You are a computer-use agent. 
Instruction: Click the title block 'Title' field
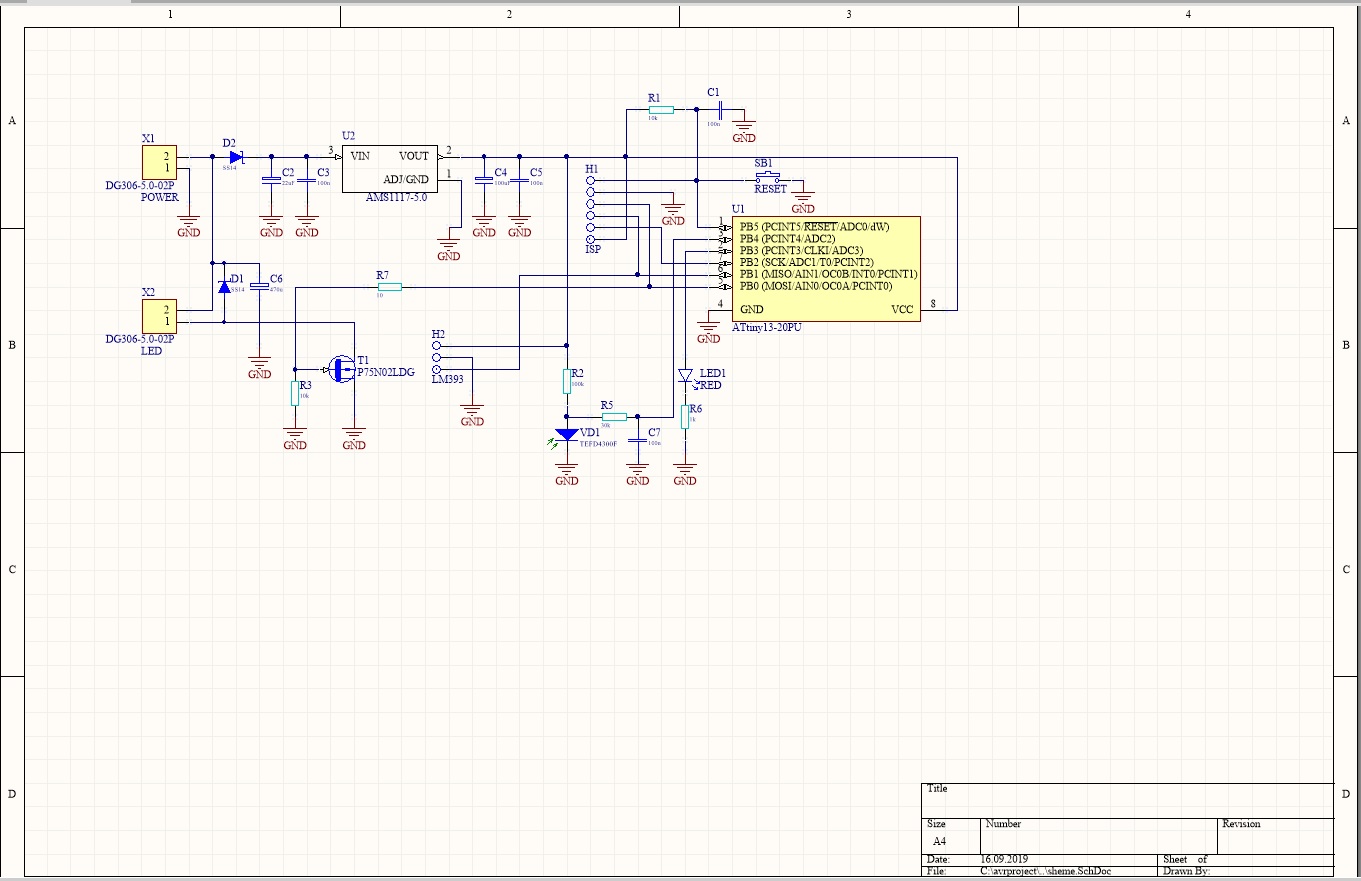(1127, 800)
